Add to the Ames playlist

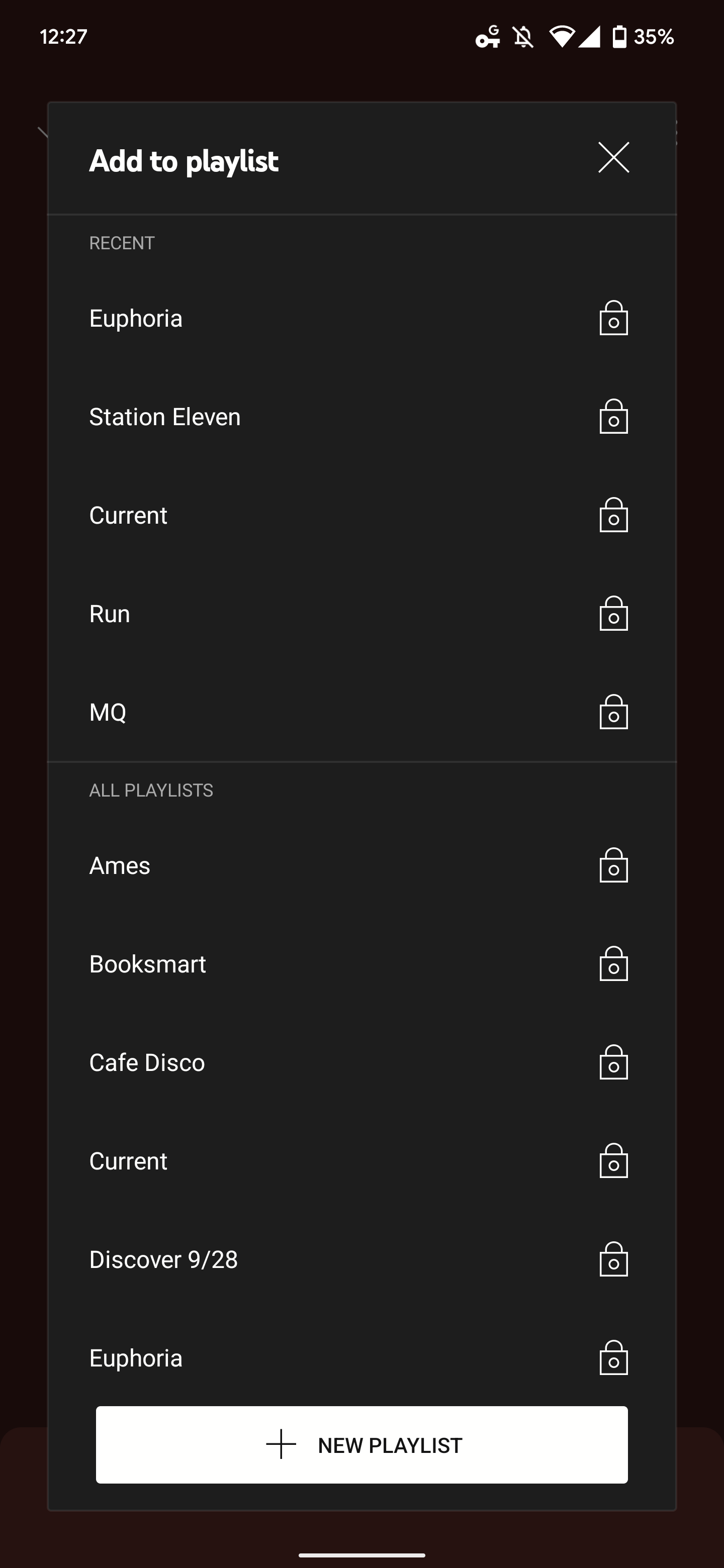[120, 865]
